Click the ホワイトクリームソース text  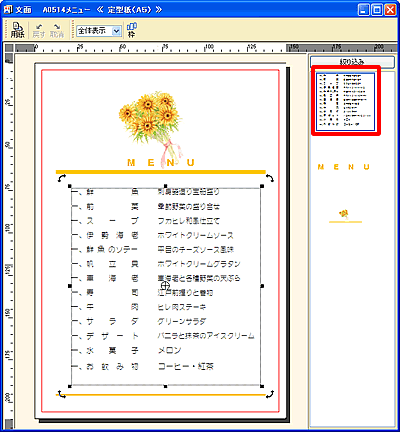[196, 235]
